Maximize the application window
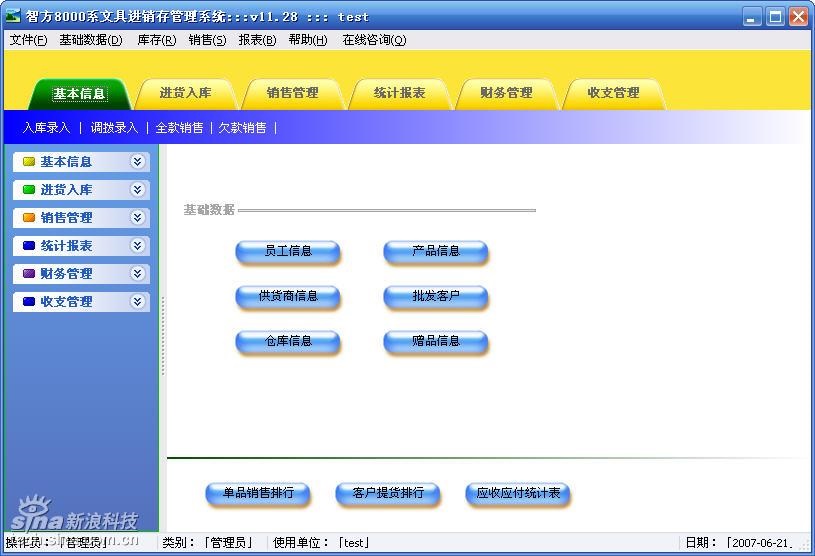Viewport: 815px width, 556px height. (775, 17)
